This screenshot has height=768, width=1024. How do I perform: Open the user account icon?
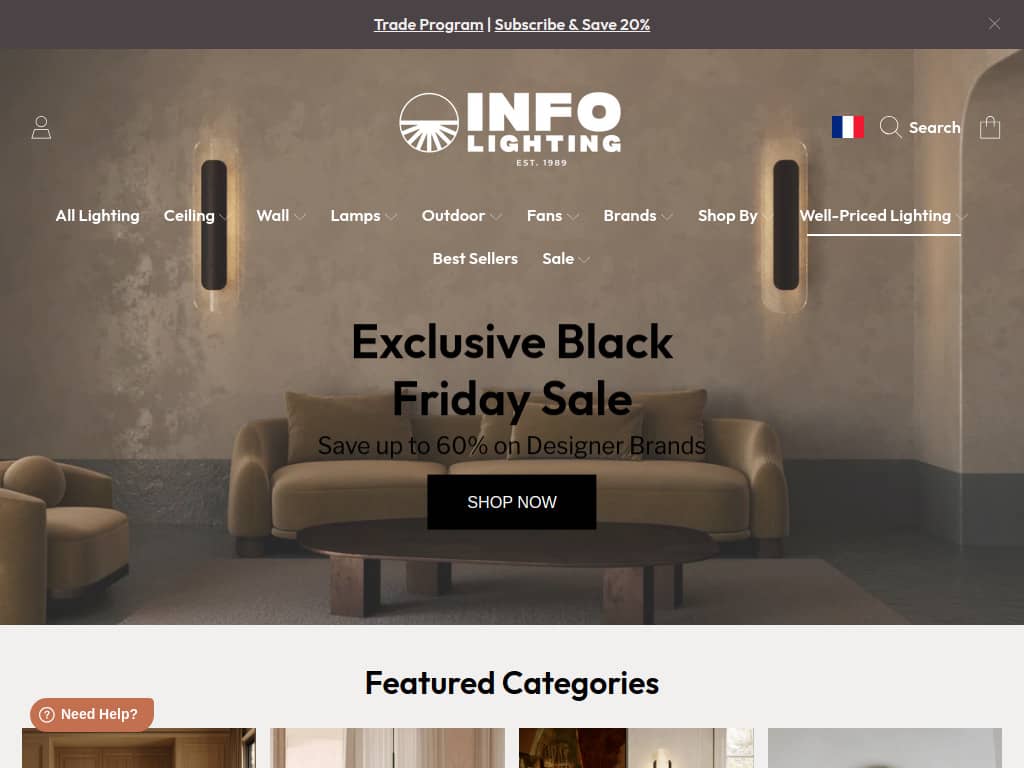coord(41,127)
